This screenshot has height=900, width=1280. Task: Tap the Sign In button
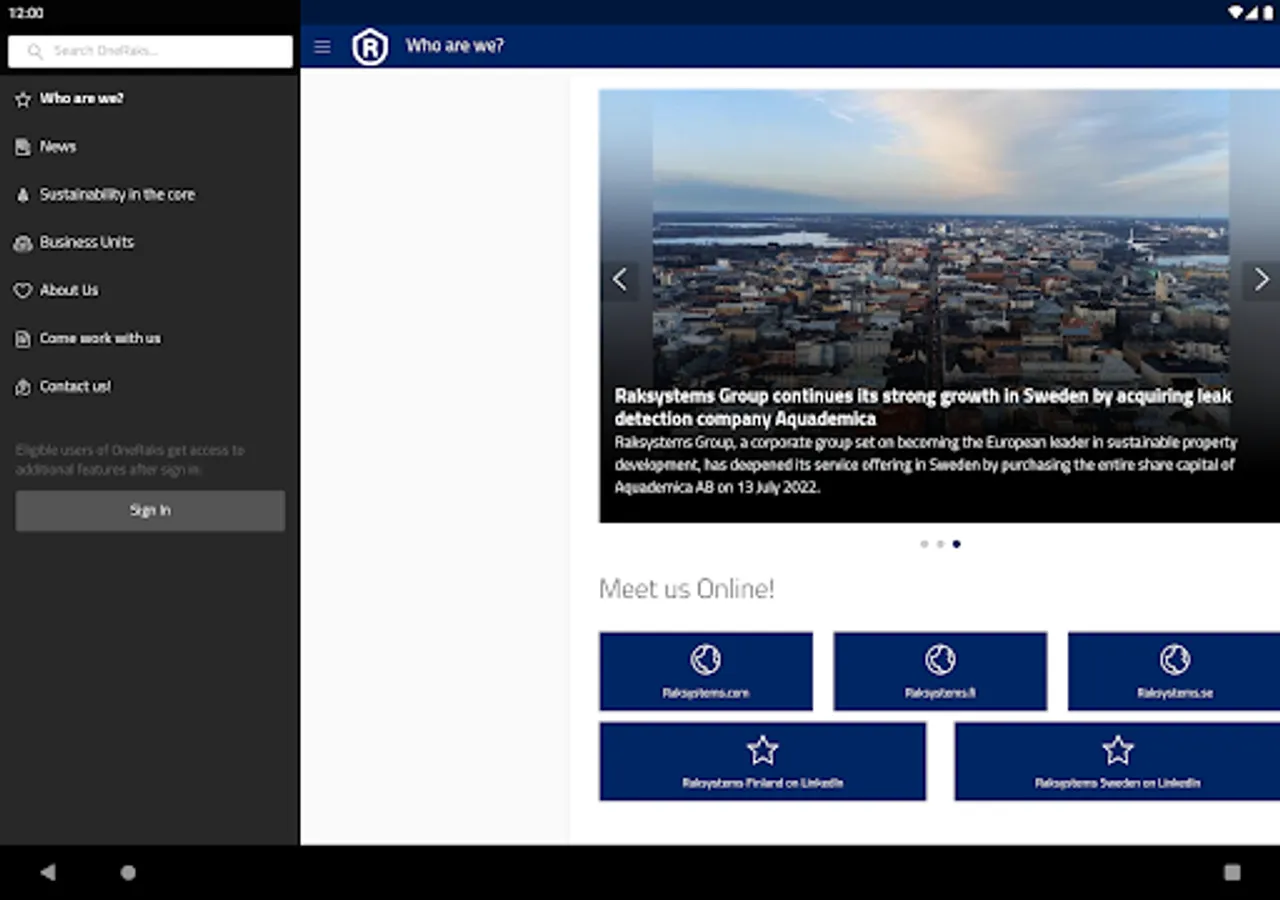(150, 510)
